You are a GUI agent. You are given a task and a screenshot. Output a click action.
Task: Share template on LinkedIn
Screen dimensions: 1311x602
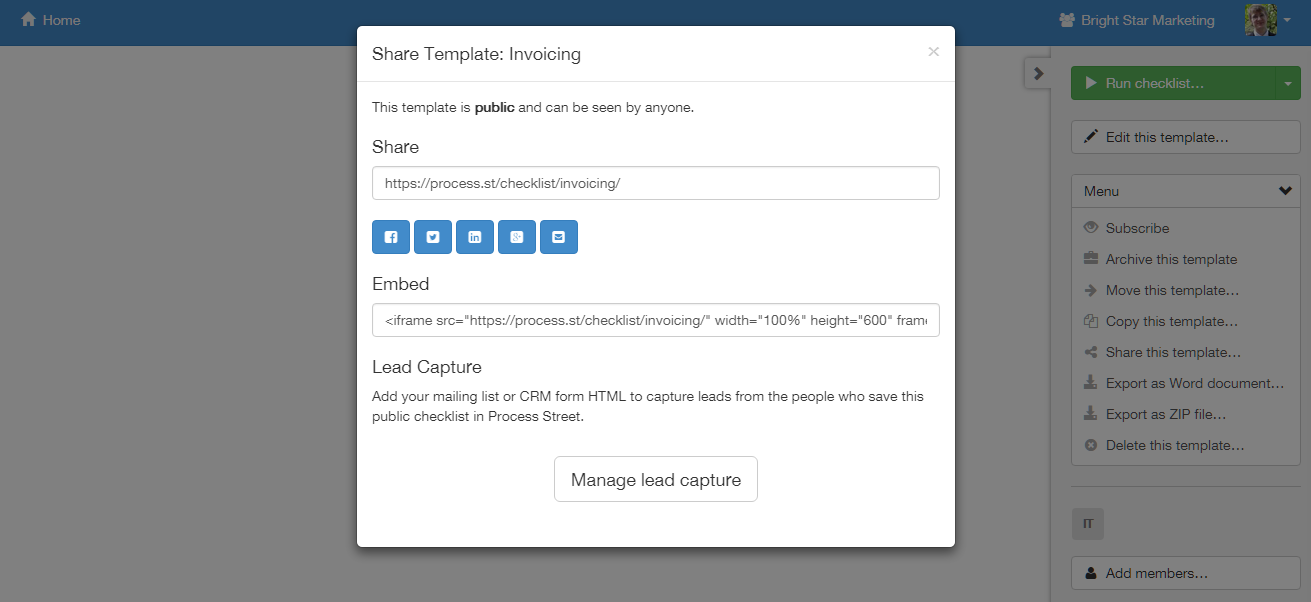click(475, 237)
